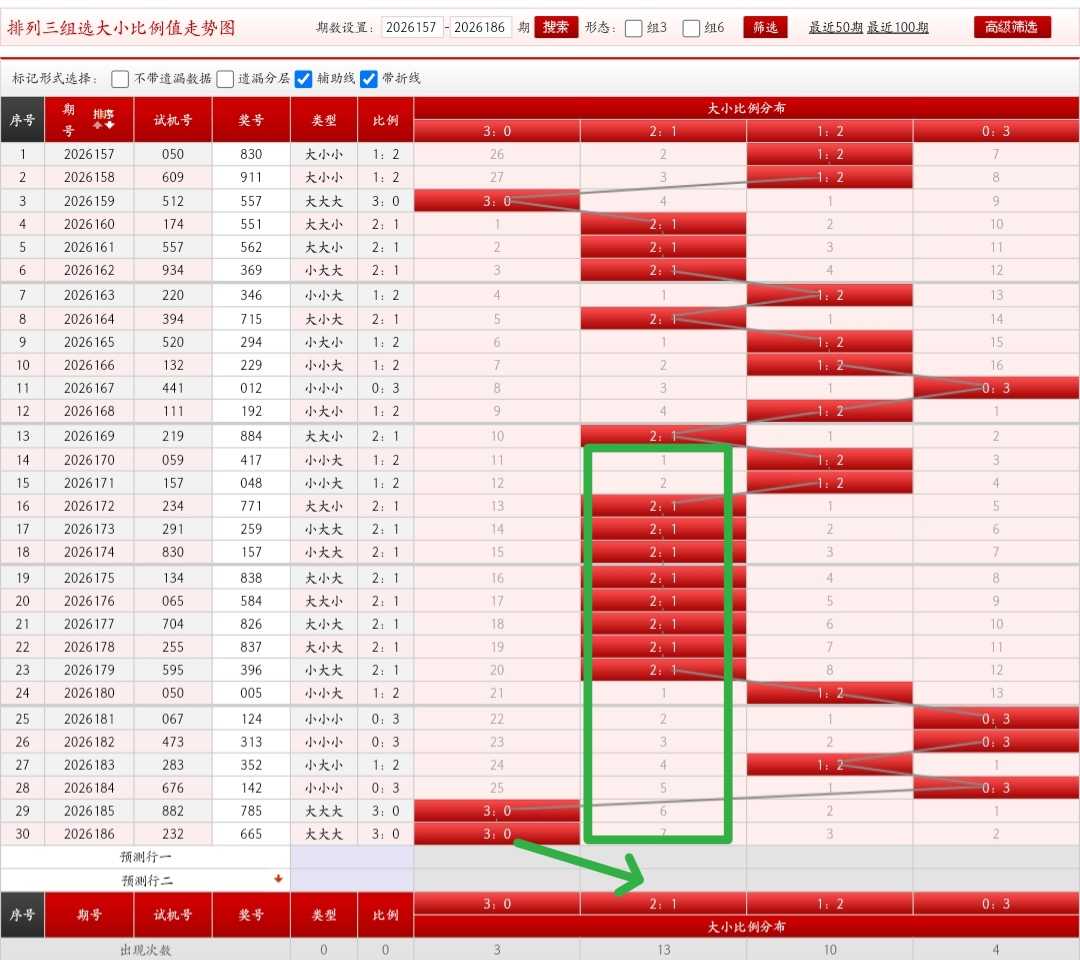Click the red 搜索 button
Screen dimensions: 1080x960
click(556, 28)
